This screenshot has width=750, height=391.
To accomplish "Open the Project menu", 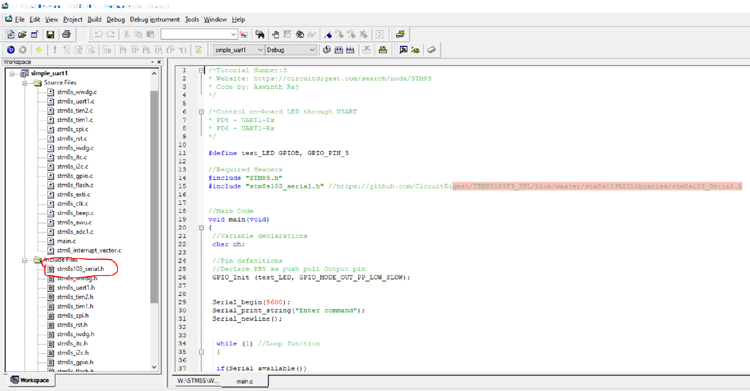I will point(72,20).
